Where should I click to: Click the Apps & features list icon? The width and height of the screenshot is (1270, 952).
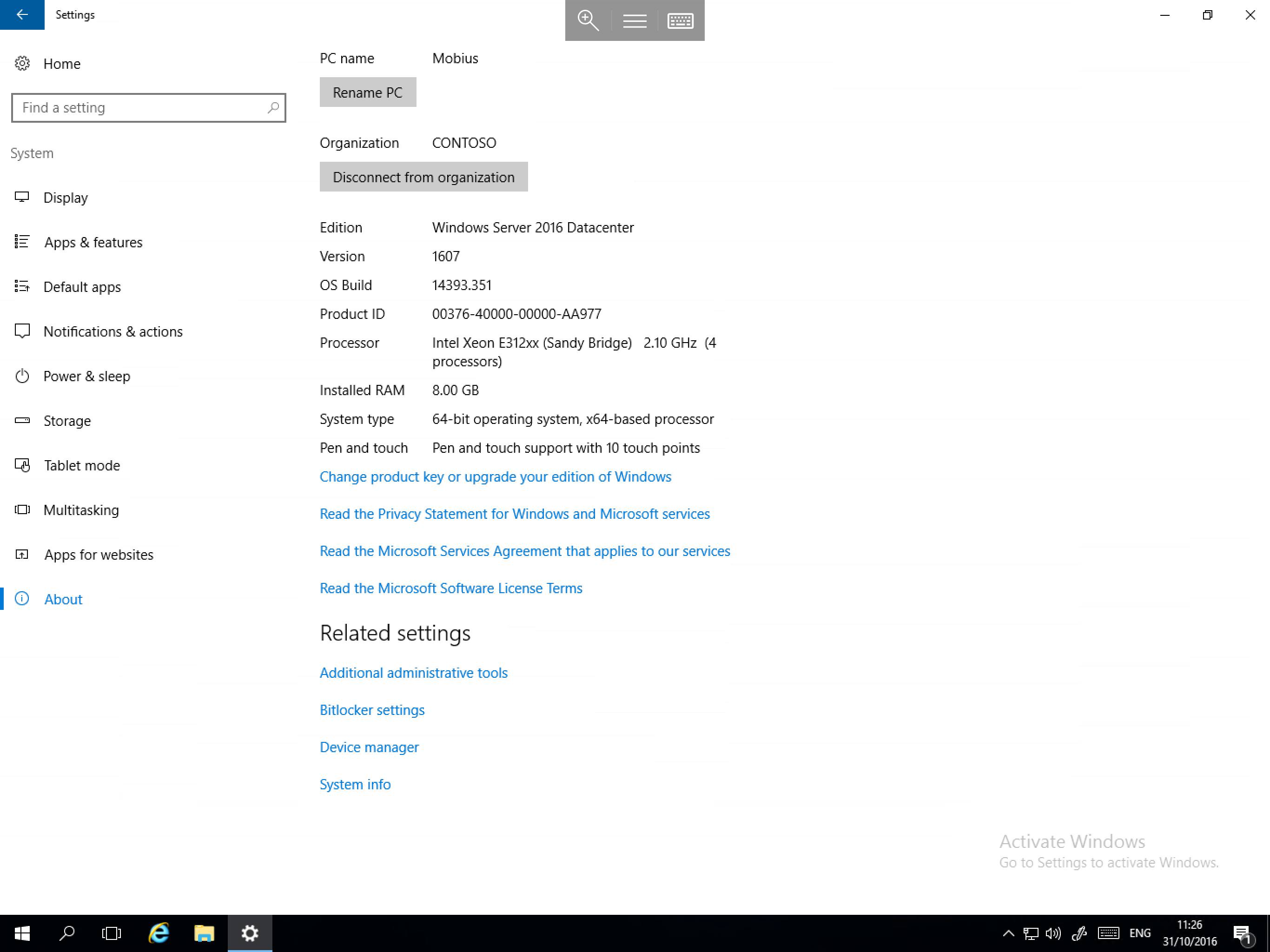[22, 242]
